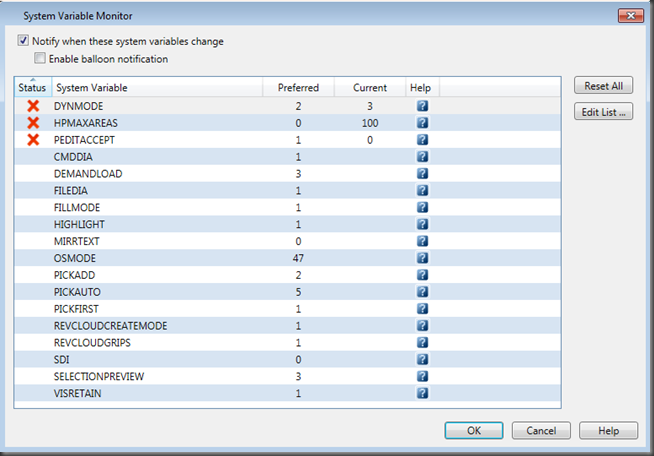The image size is (654, 456).
Task: Uncheck Notify when system variables change
Action: pos(23,40)
